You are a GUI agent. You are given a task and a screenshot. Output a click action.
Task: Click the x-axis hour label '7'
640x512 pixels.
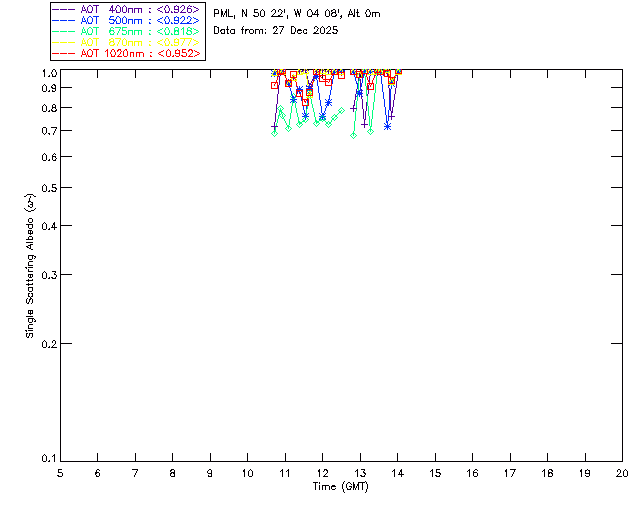click(x=135, y=473)
